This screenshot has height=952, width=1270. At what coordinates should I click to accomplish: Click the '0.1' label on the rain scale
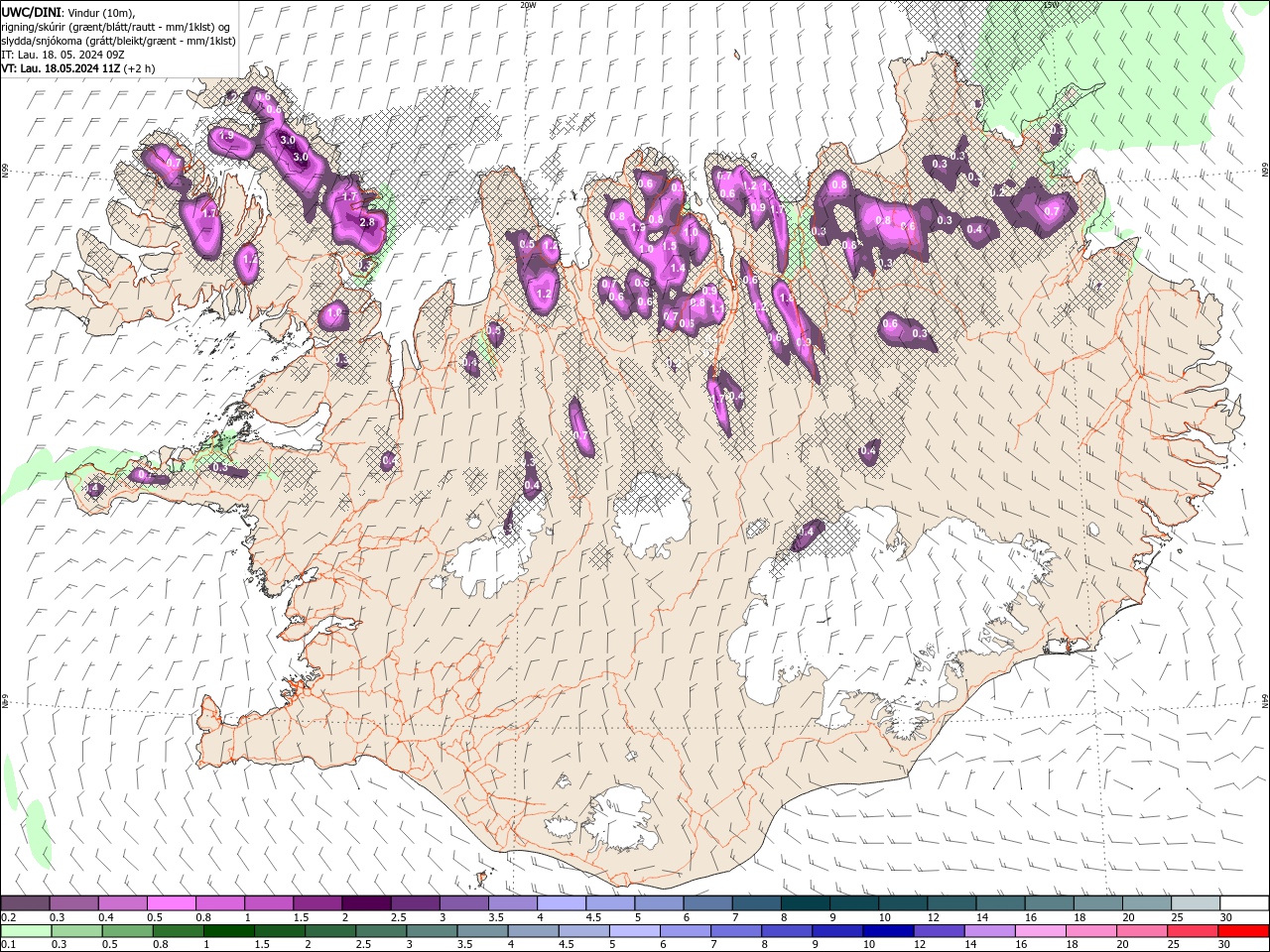(x=8, y=944)
